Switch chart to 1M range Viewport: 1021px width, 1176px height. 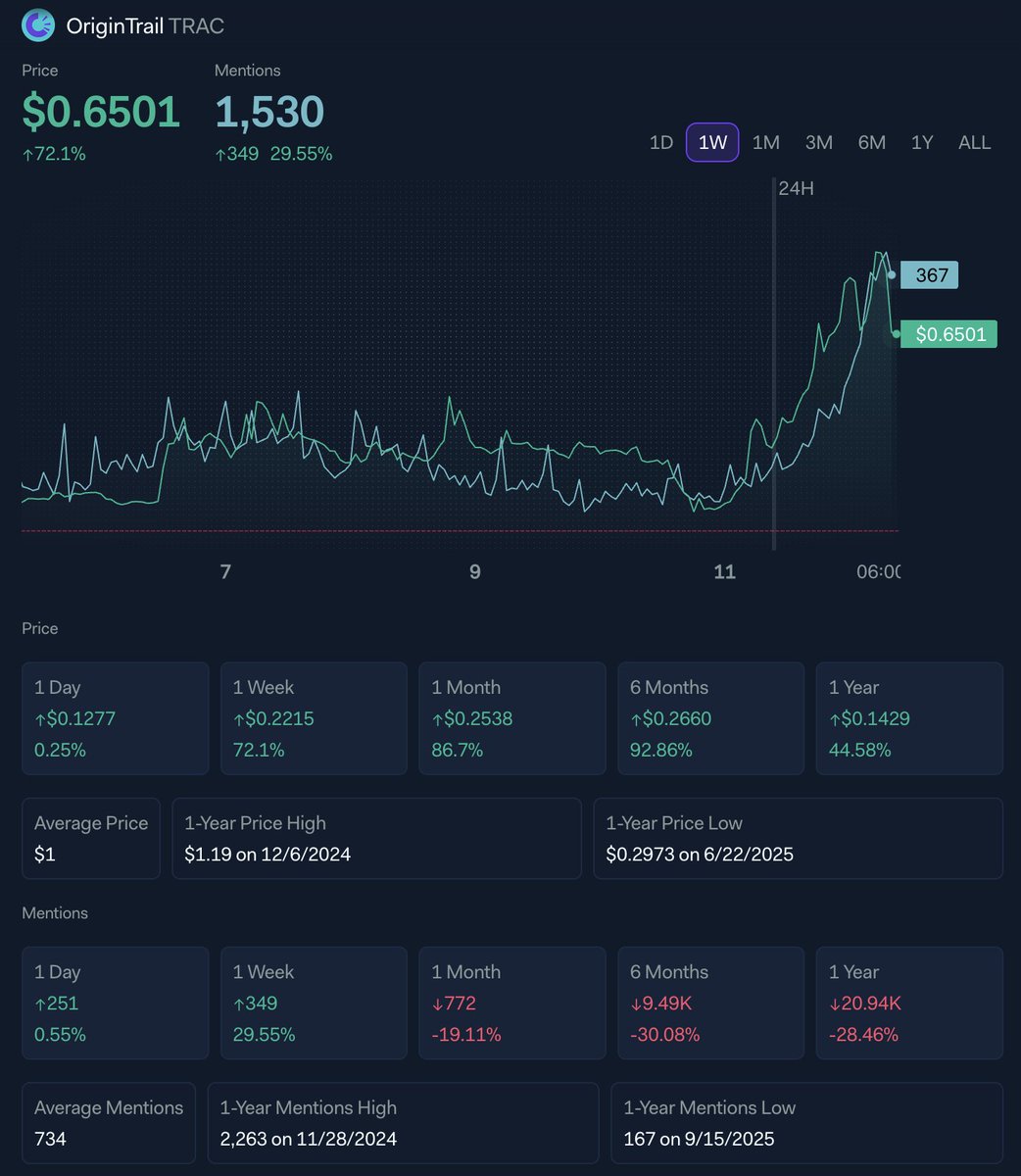click(x=766, y=142)
